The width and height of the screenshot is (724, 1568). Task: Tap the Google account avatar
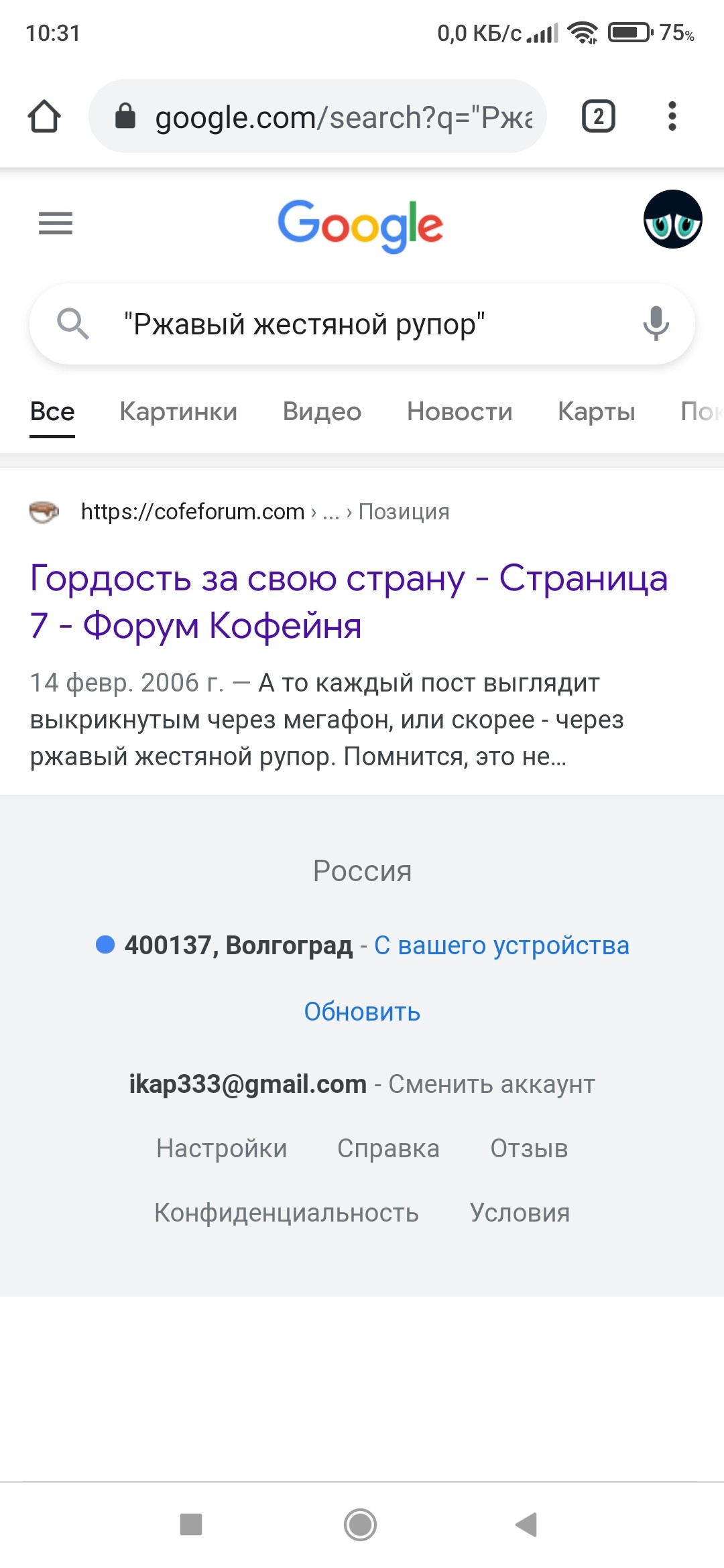(x=672, y=219)
